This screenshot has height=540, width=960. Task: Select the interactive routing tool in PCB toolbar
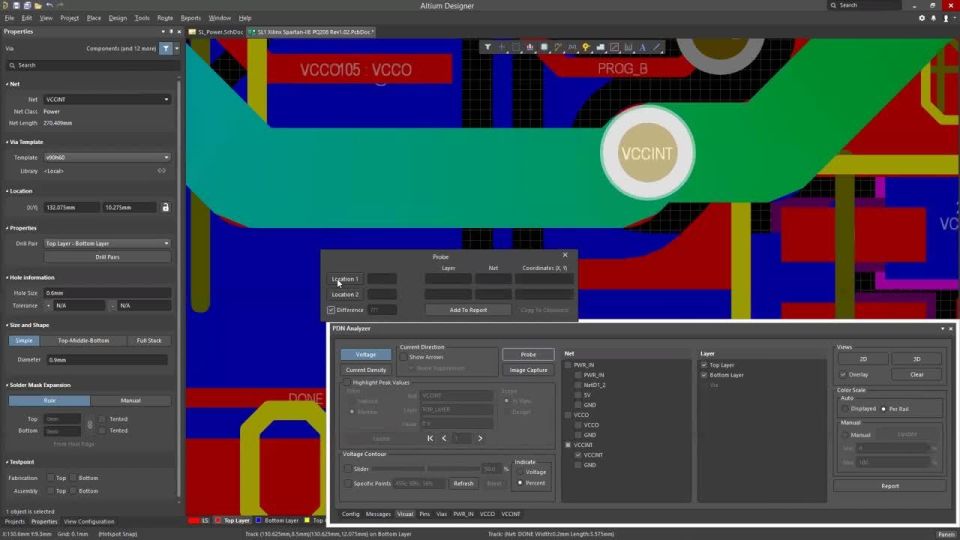tap(558, 47)
